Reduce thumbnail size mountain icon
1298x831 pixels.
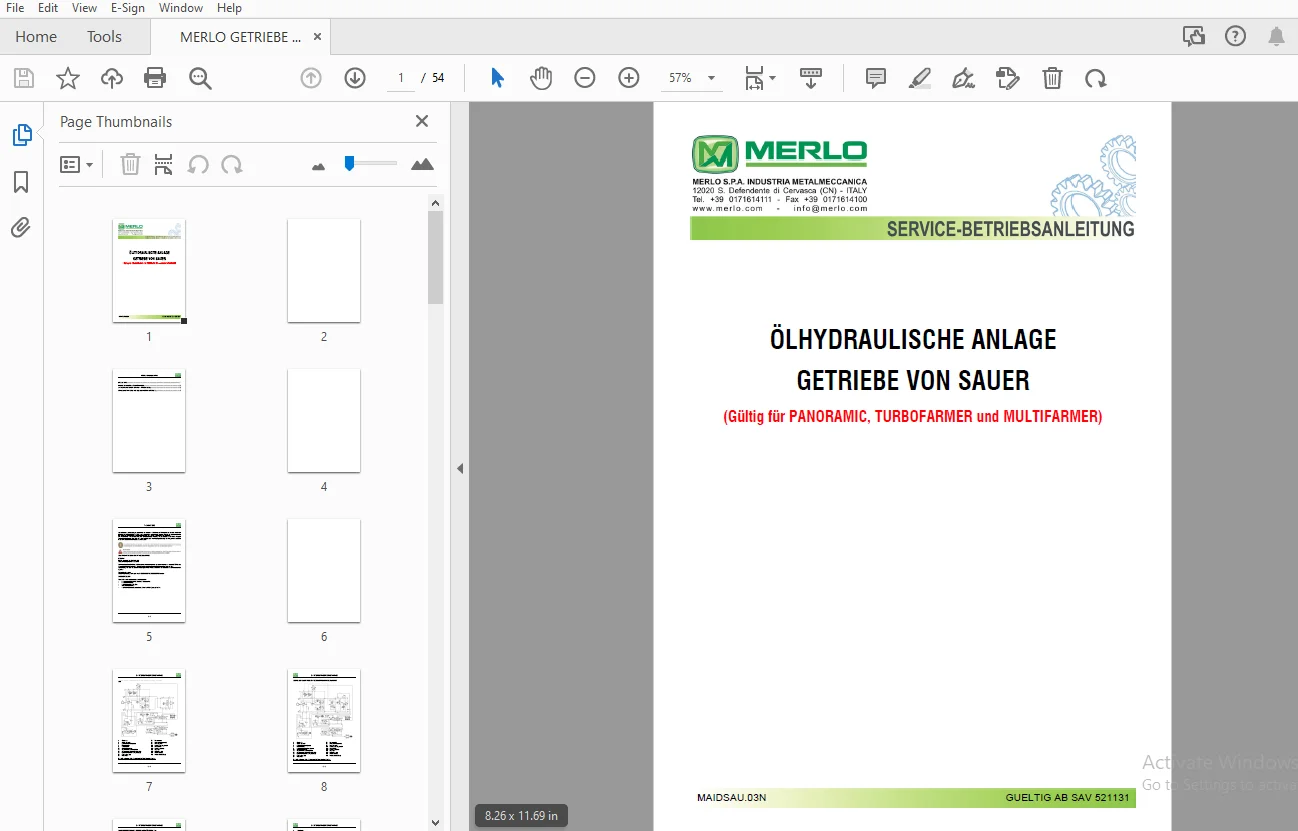tap(319, 166)
